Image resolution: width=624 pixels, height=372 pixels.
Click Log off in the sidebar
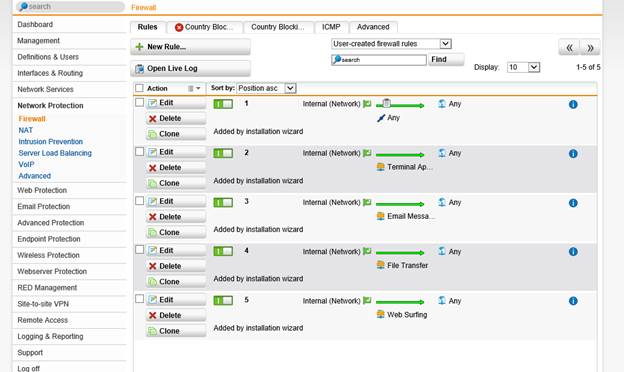(x=28, y=368)
